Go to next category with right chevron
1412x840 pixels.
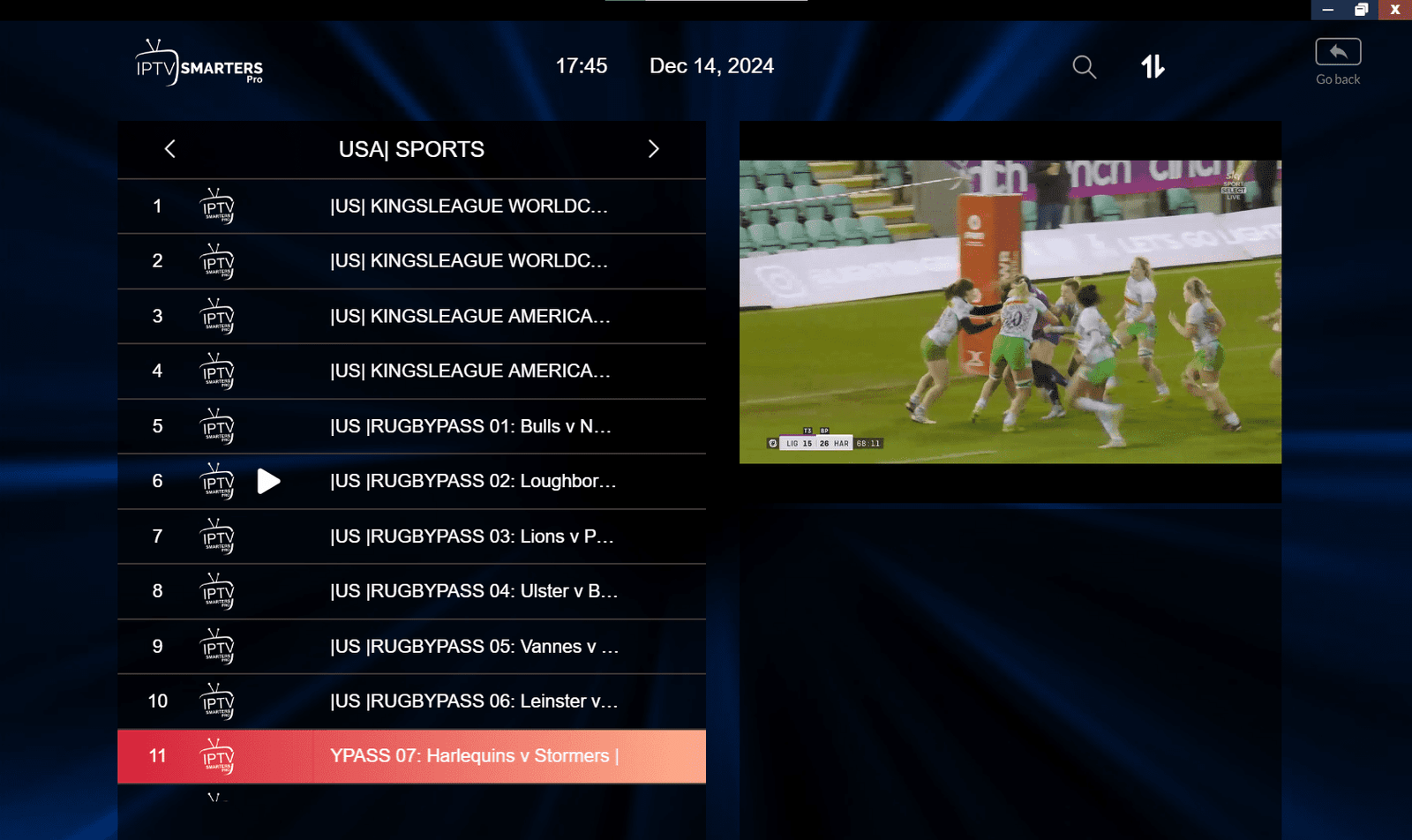pos(653,149)
